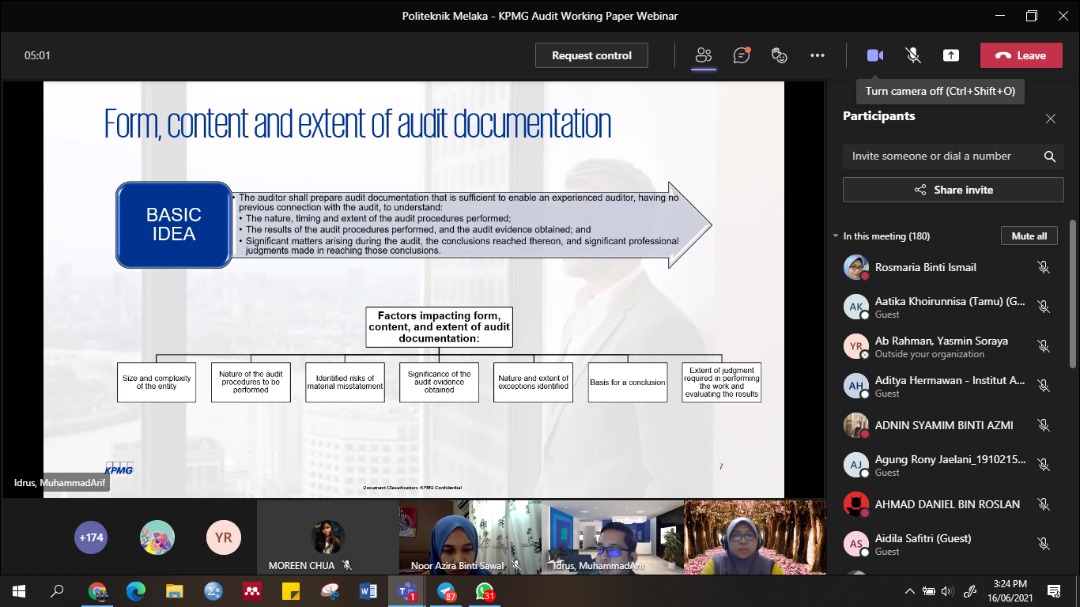
Task: Select Idrus, MuhammadArif's video tile
Action: [613, 537]
